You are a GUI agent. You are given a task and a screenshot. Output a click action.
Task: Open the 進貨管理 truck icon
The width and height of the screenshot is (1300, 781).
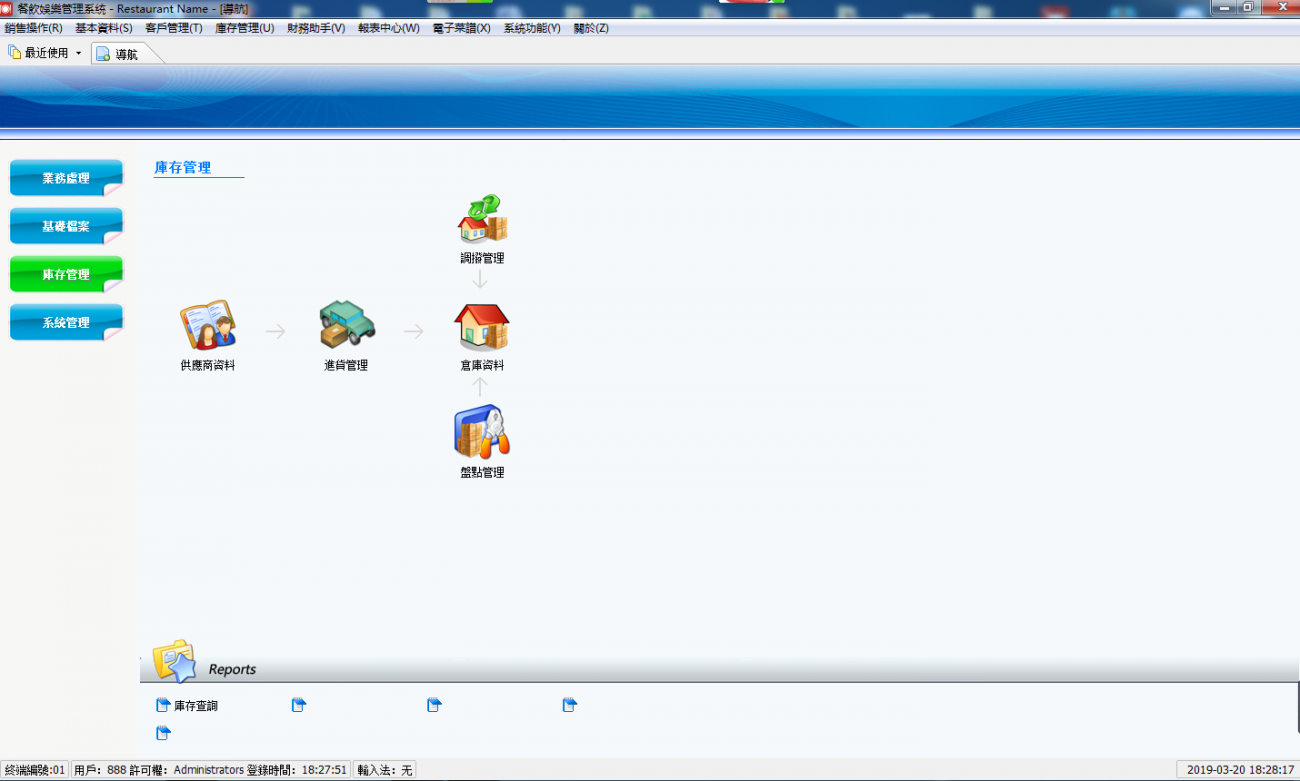click(x=346, y=324)
